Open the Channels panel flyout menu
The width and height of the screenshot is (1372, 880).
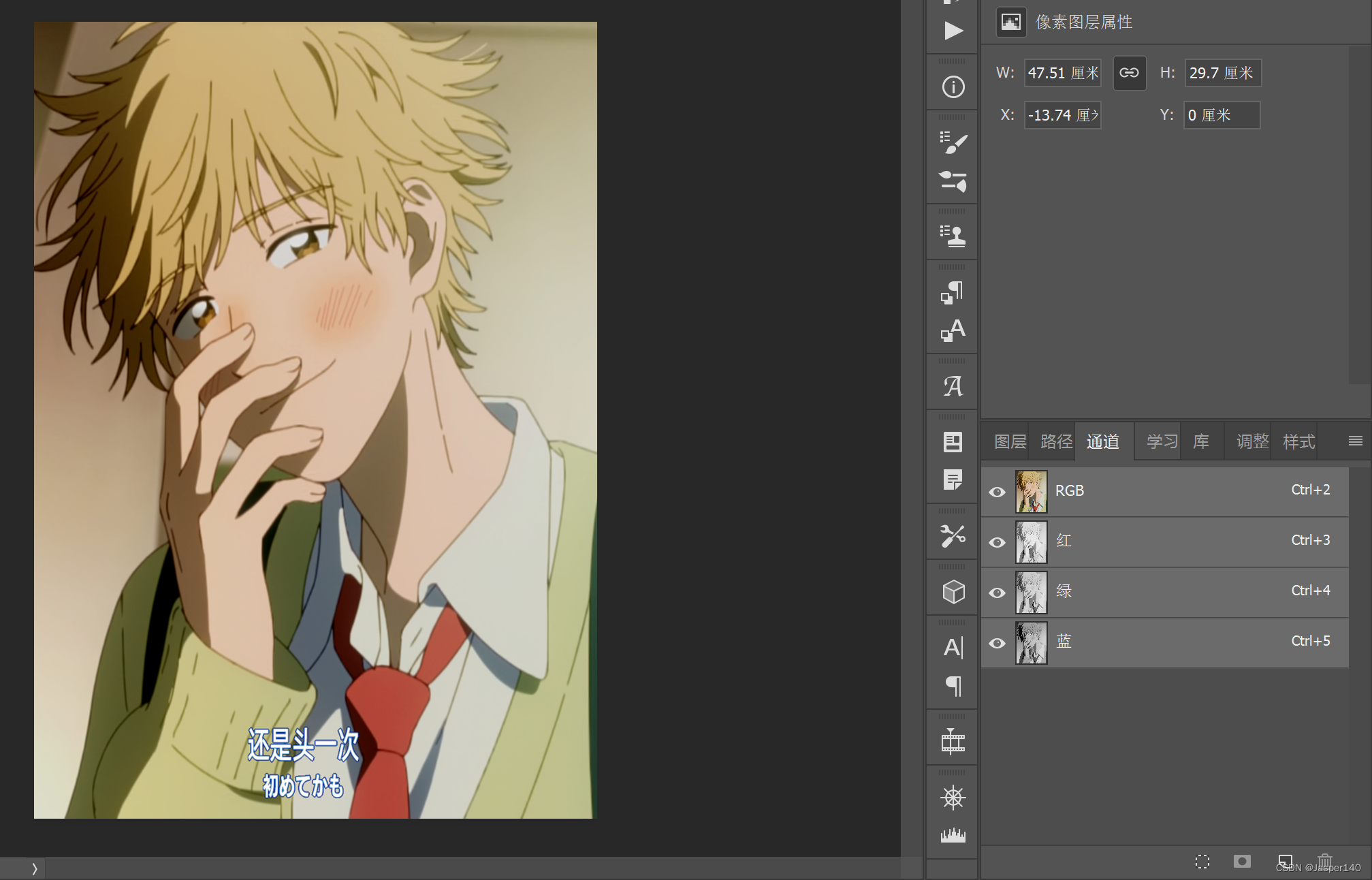tap(1355, 441)
